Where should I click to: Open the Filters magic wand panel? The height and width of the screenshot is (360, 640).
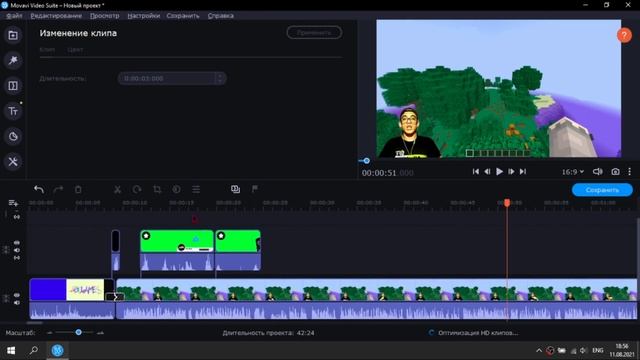(13, 60)
